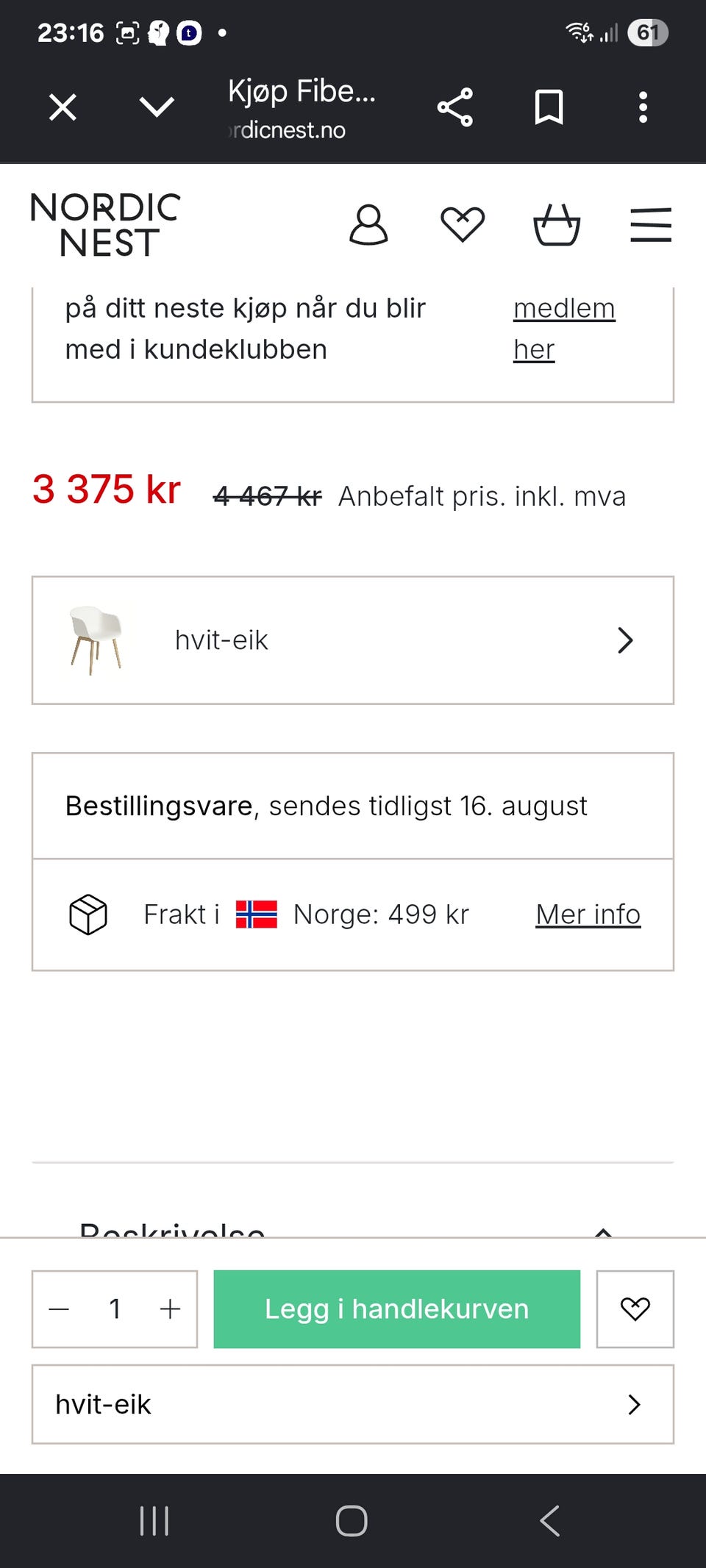This screenshot has width=706, height=1568.
Task: Open the Mer info shipping link
Action: point(588,914)
